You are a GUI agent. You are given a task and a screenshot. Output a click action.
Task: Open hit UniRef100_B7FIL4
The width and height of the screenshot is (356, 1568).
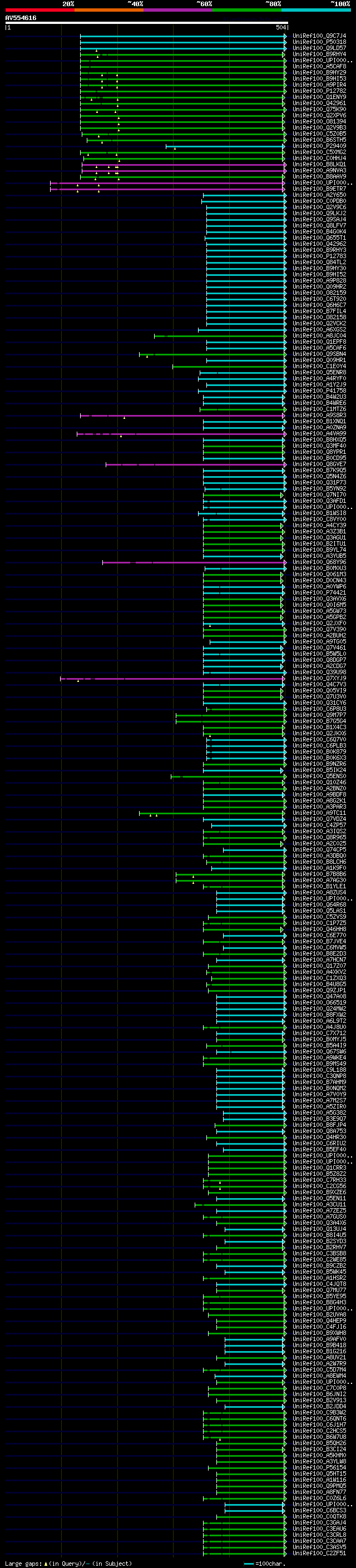[x=319, y=311]
